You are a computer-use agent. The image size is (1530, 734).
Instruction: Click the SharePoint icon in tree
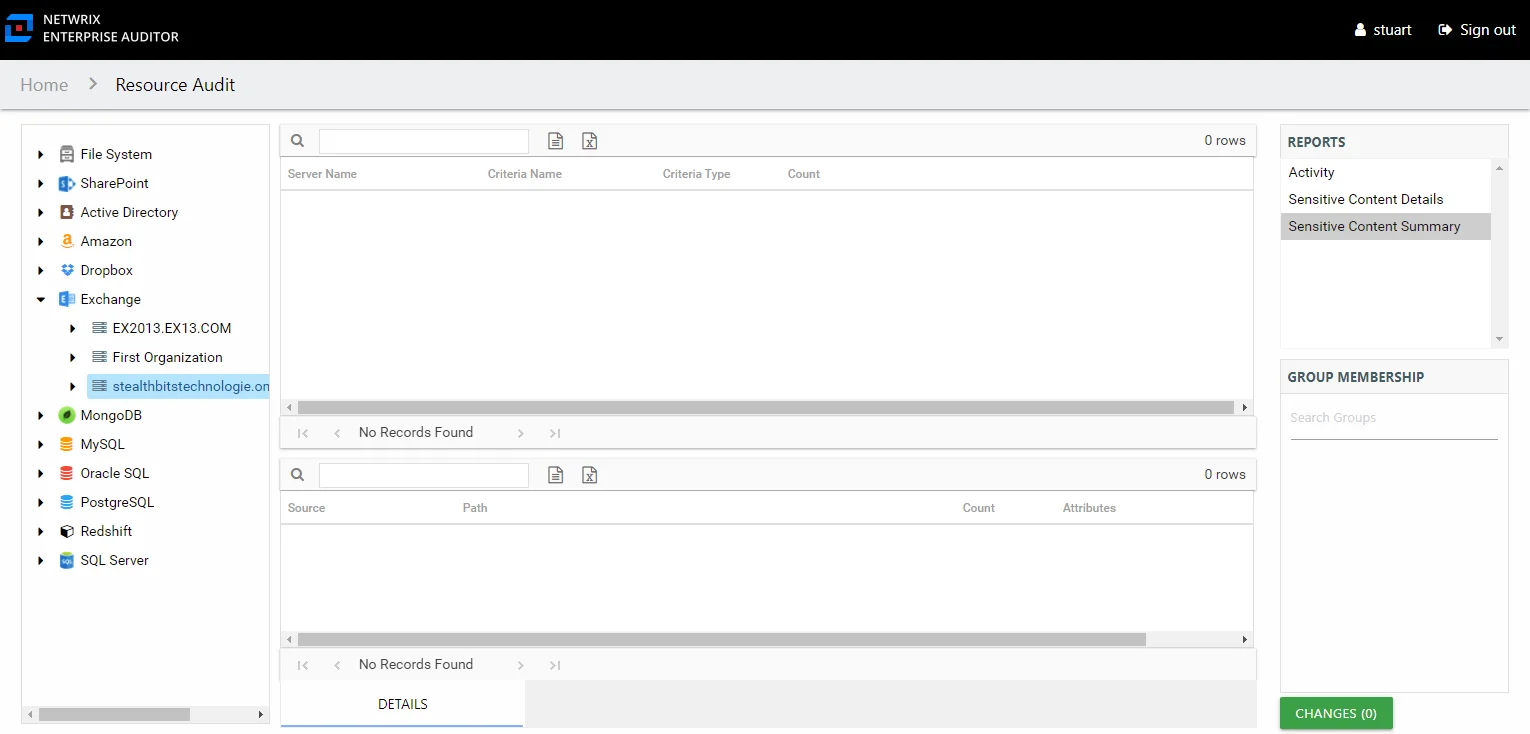(67, 183)
